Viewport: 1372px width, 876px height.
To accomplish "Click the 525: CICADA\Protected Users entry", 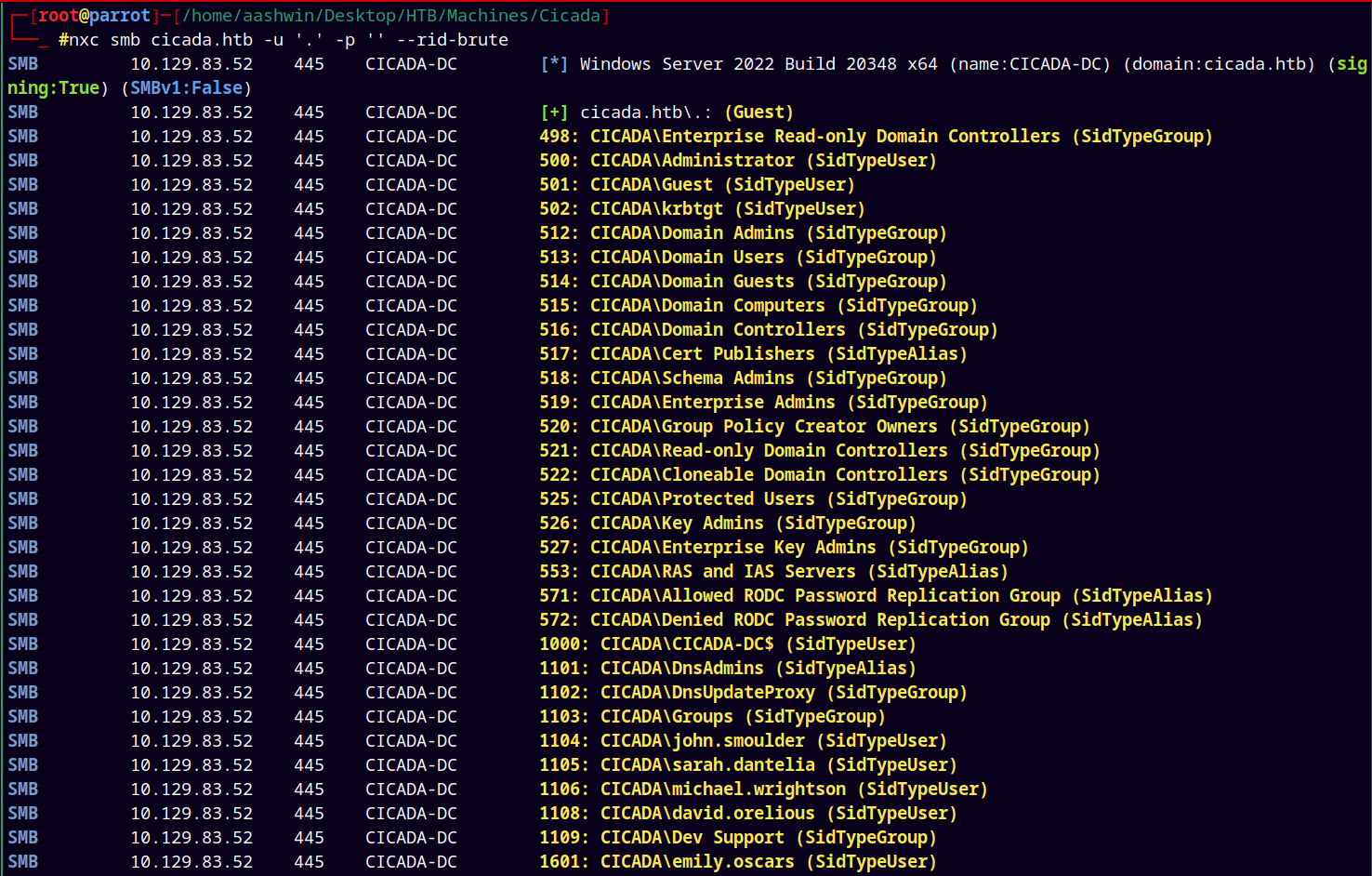I will tap(753, 499).
